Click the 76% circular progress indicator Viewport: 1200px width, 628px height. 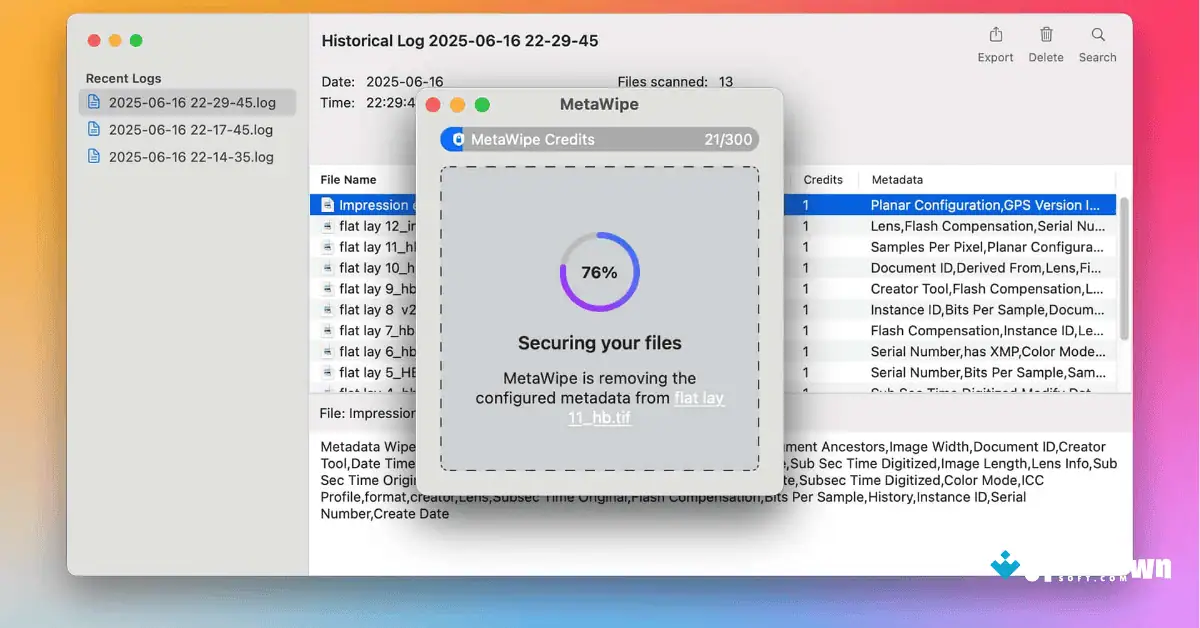coord(599,271)
